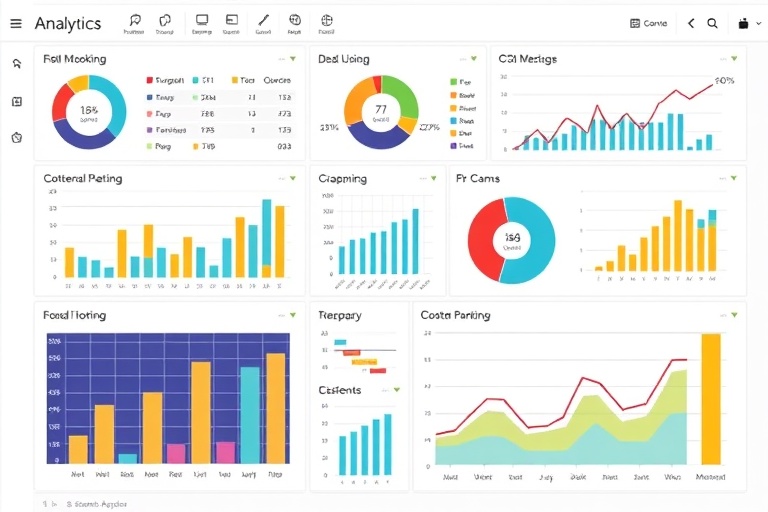Open the hamburger menu next to Analytics

click(15, 23)
